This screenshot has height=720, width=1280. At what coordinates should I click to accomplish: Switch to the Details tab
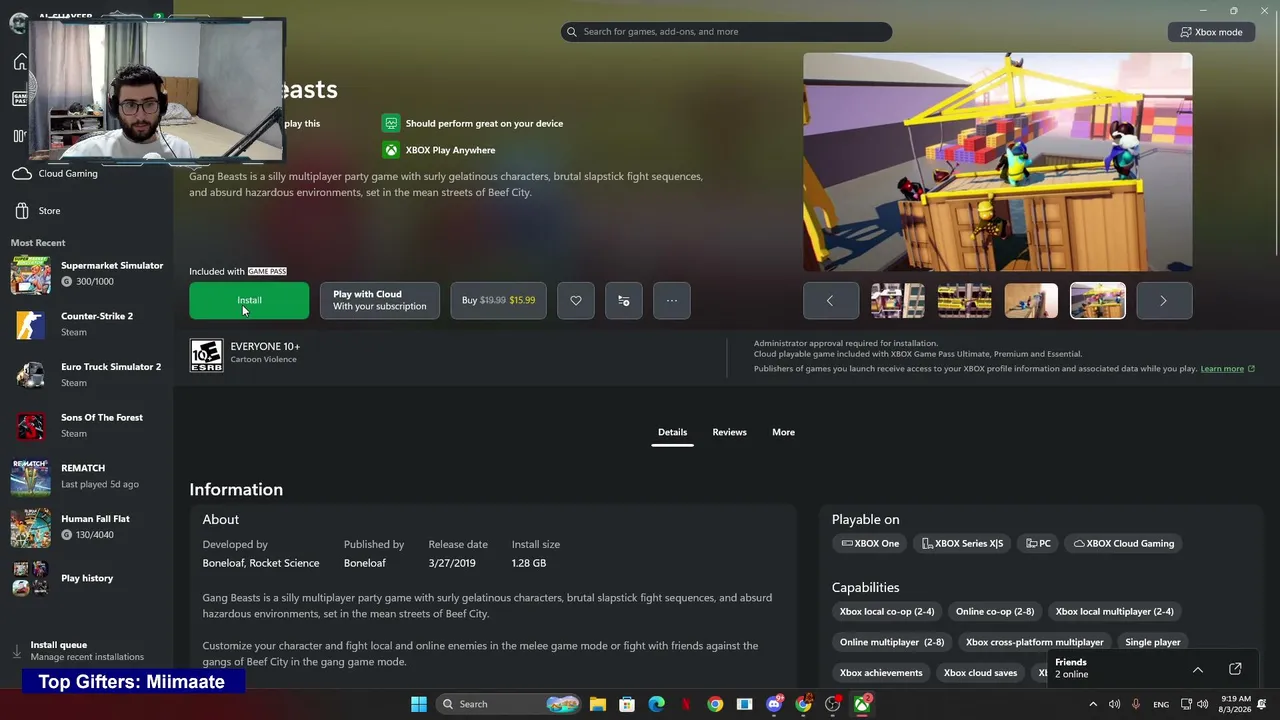click(x=672, y=432)
